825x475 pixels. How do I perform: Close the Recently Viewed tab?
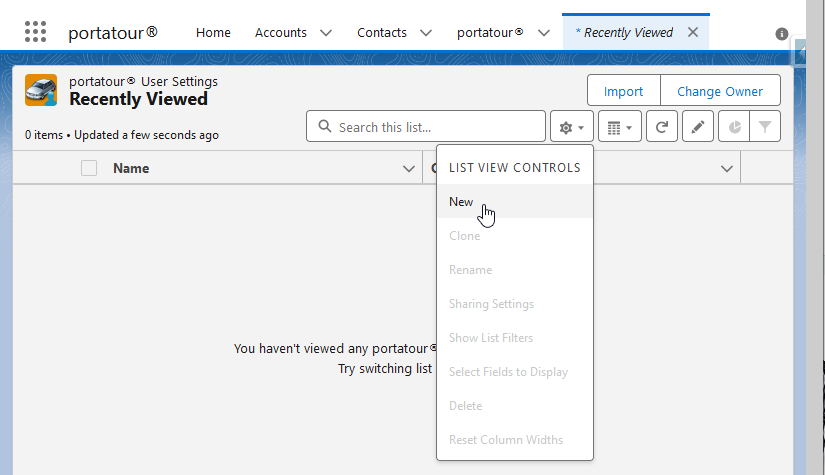693,32
